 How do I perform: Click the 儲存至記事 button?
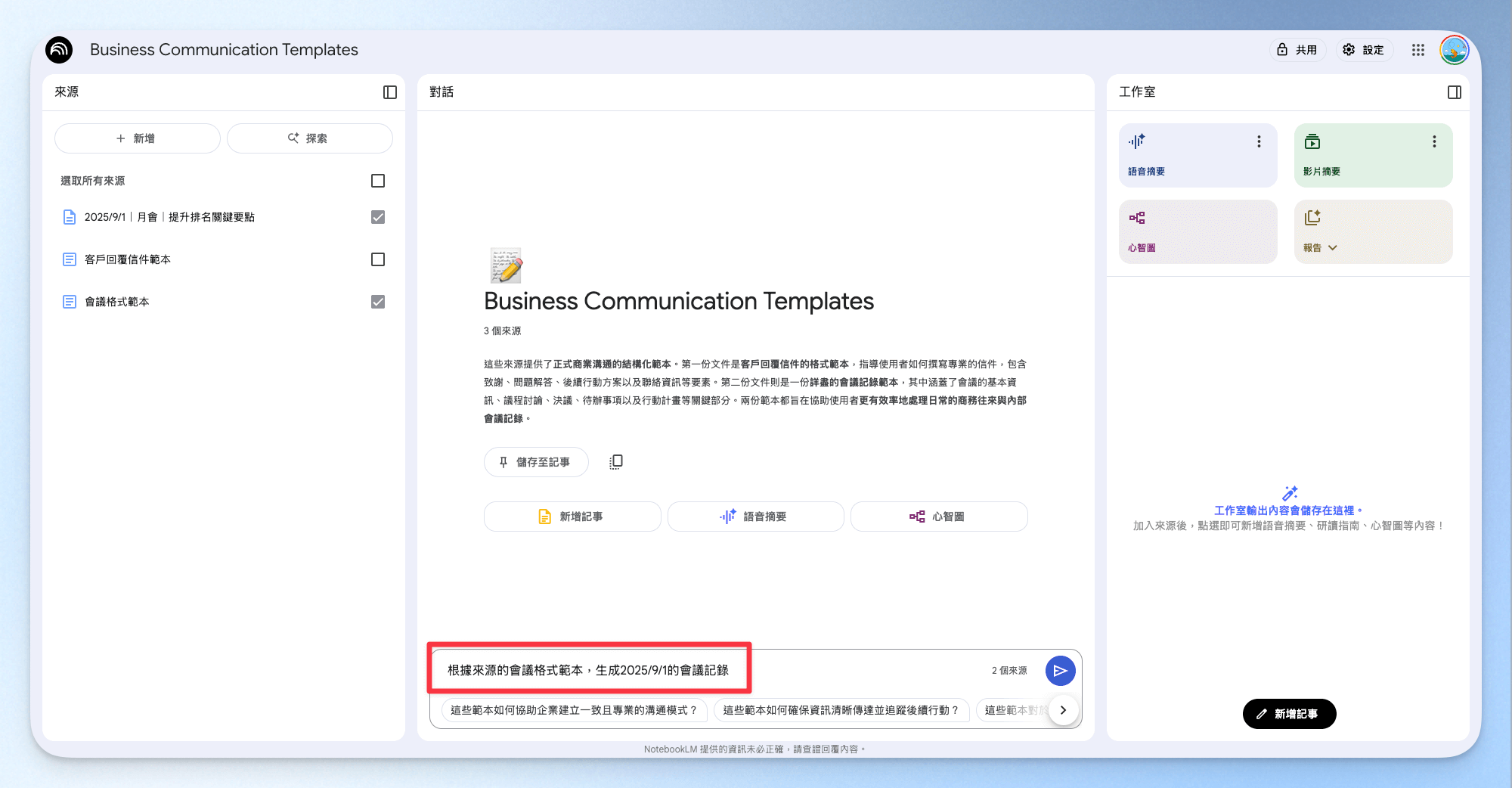[x=536, y=462]
